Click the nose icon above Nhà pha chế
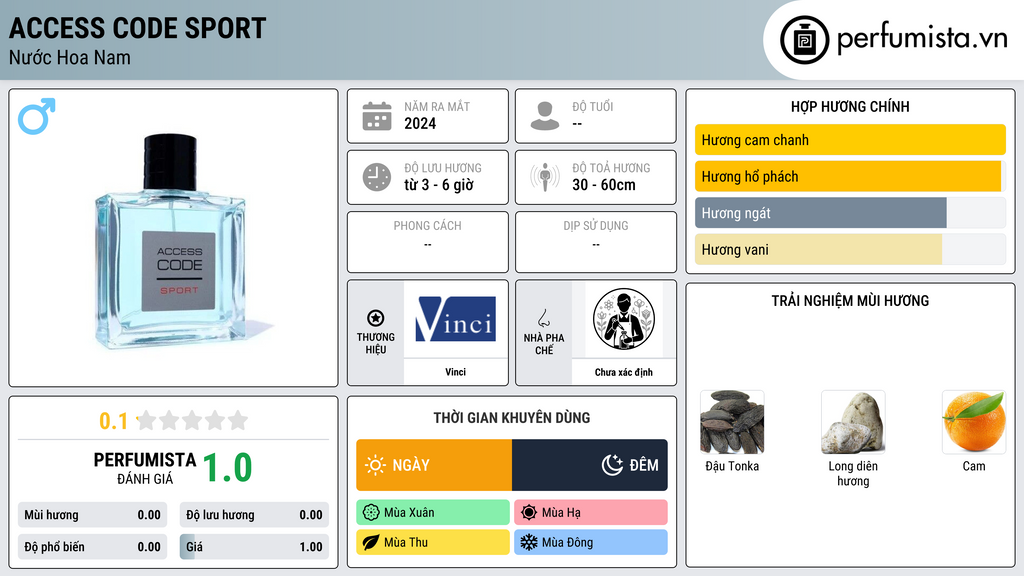This screenshot has height=576, width=1024. coord(543,318)
